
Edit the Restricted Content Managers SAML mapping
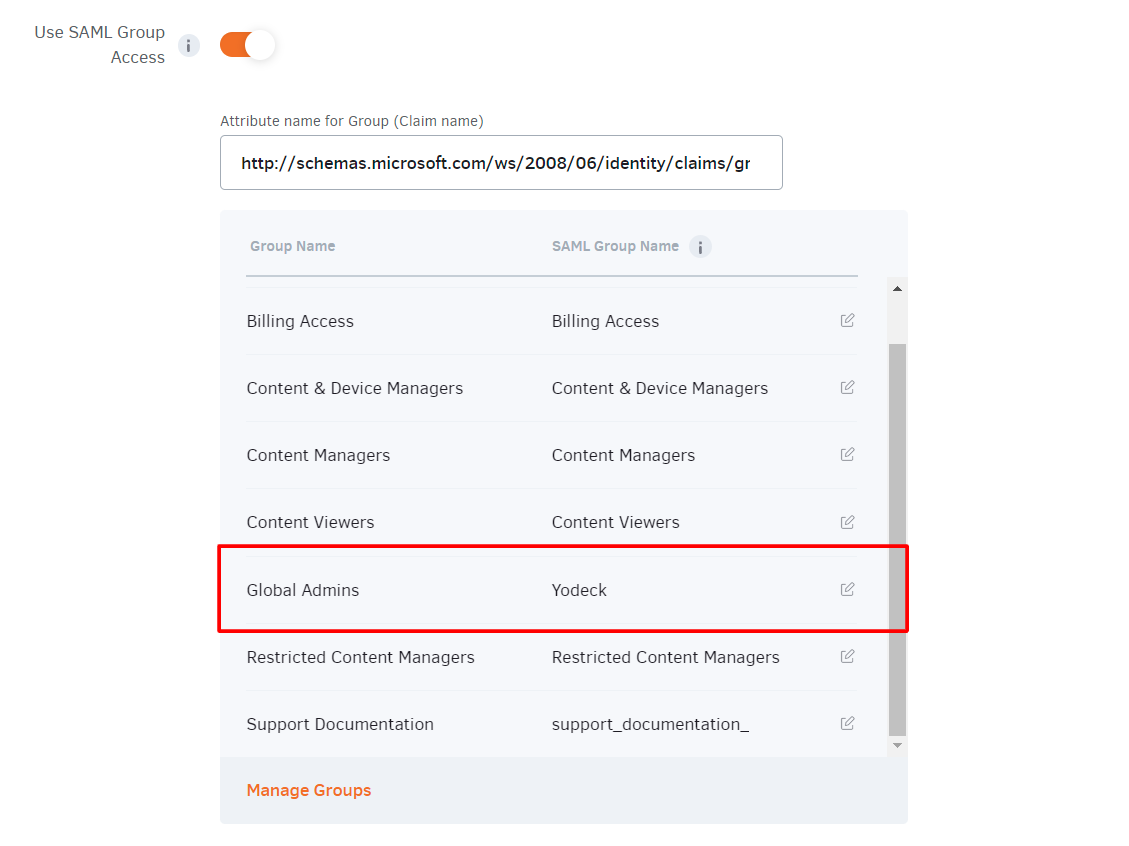[847, 657]
